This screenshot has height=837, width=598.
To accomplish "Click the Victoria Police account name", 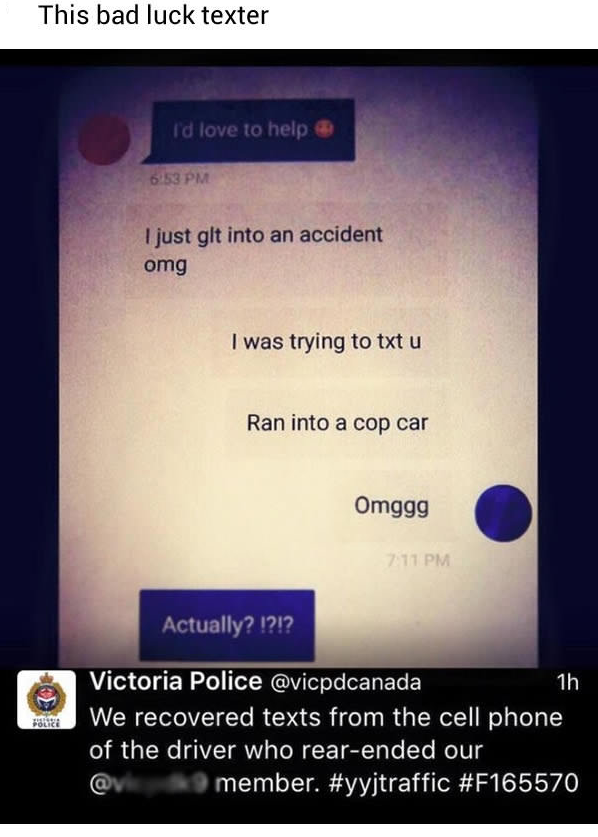I will (176, 681).
